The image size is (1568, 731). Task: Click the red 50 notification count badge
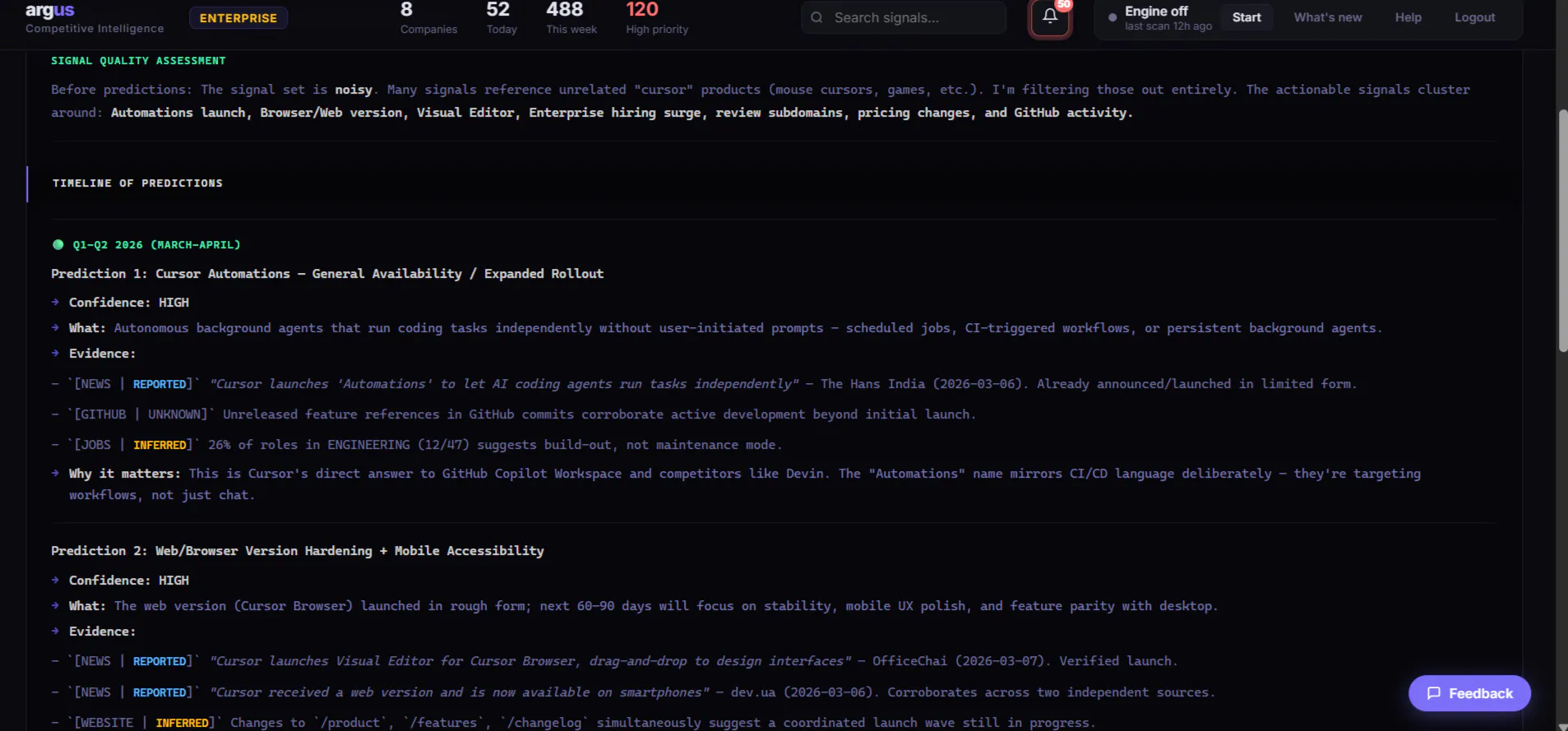[1063, 5]
